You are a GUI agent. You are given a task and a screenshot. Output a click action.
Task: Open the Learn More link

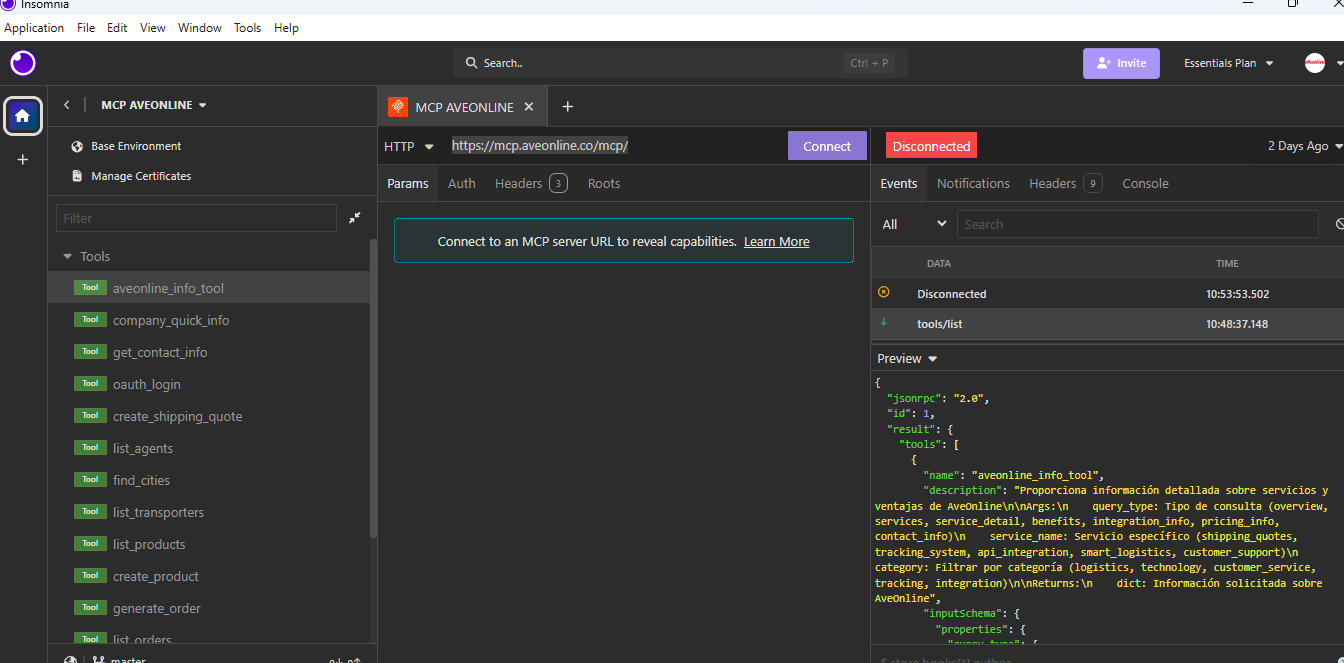coord(777,241)
